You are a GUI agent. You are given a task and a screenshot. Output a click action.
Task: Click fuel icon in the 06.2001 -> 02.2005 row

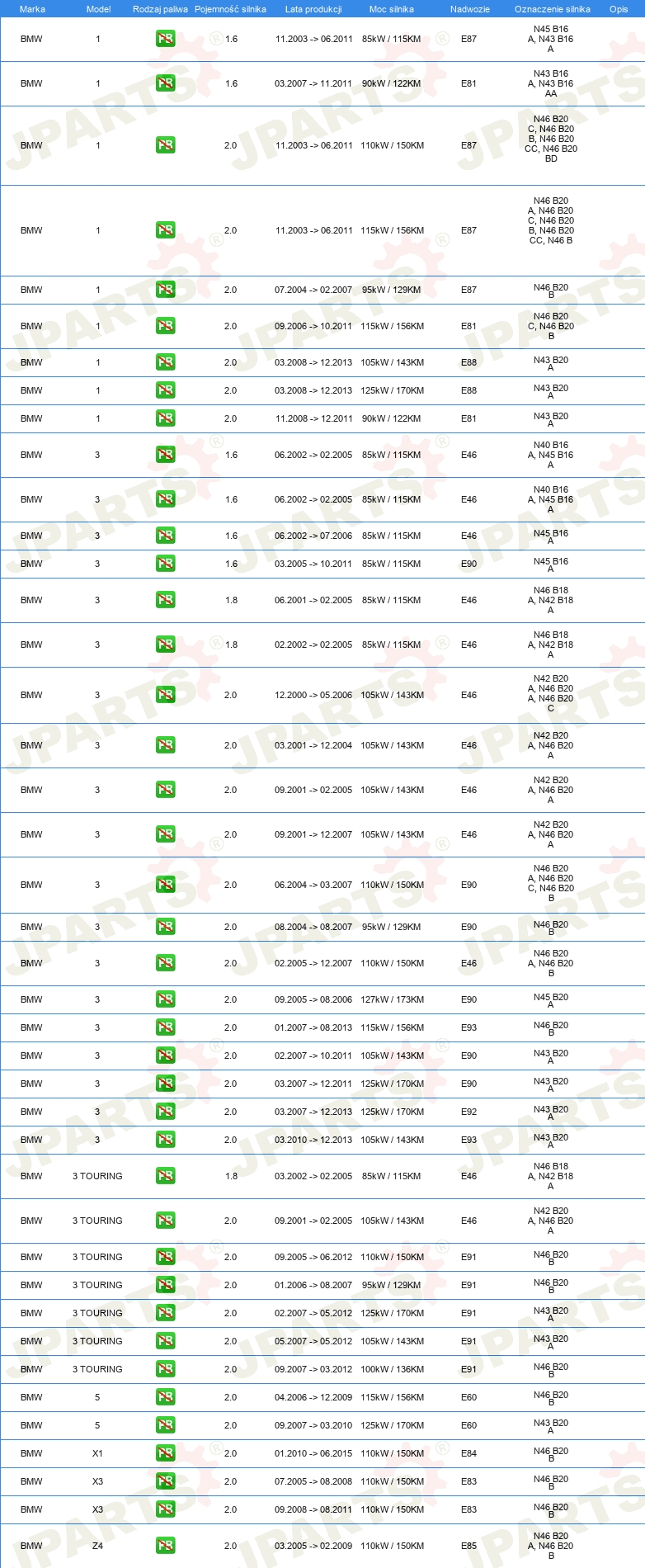tap(165, 600)
